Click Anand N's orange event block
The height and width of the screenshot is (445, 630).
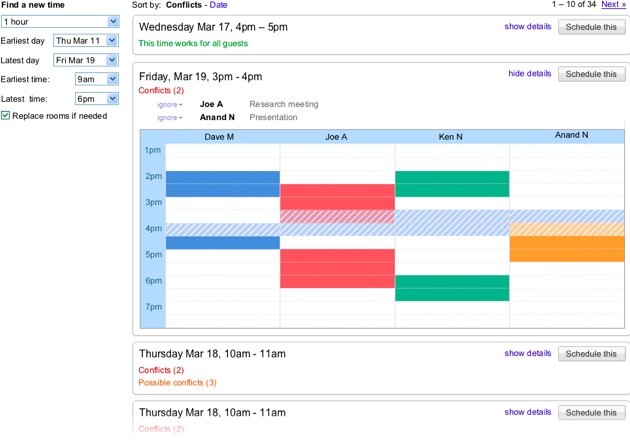click(x=568, y=246)
